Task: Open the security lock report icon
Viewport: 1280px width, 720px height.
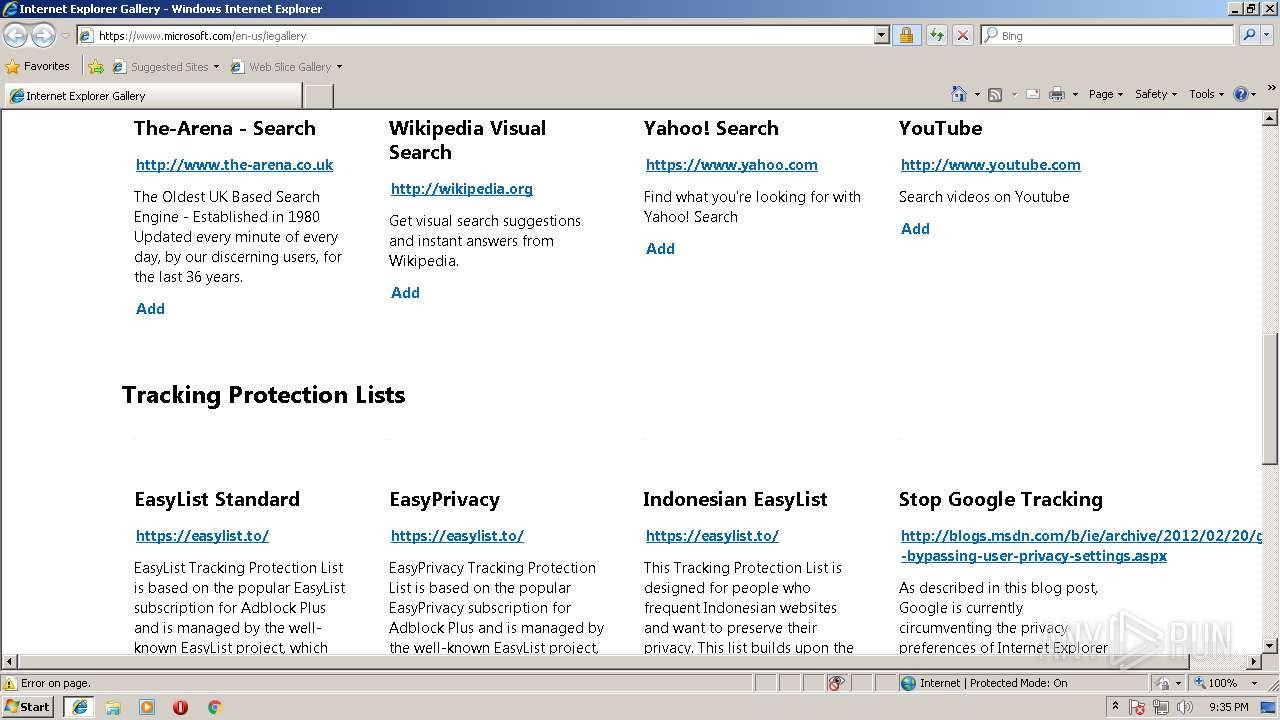Action: tap(906, 35)
